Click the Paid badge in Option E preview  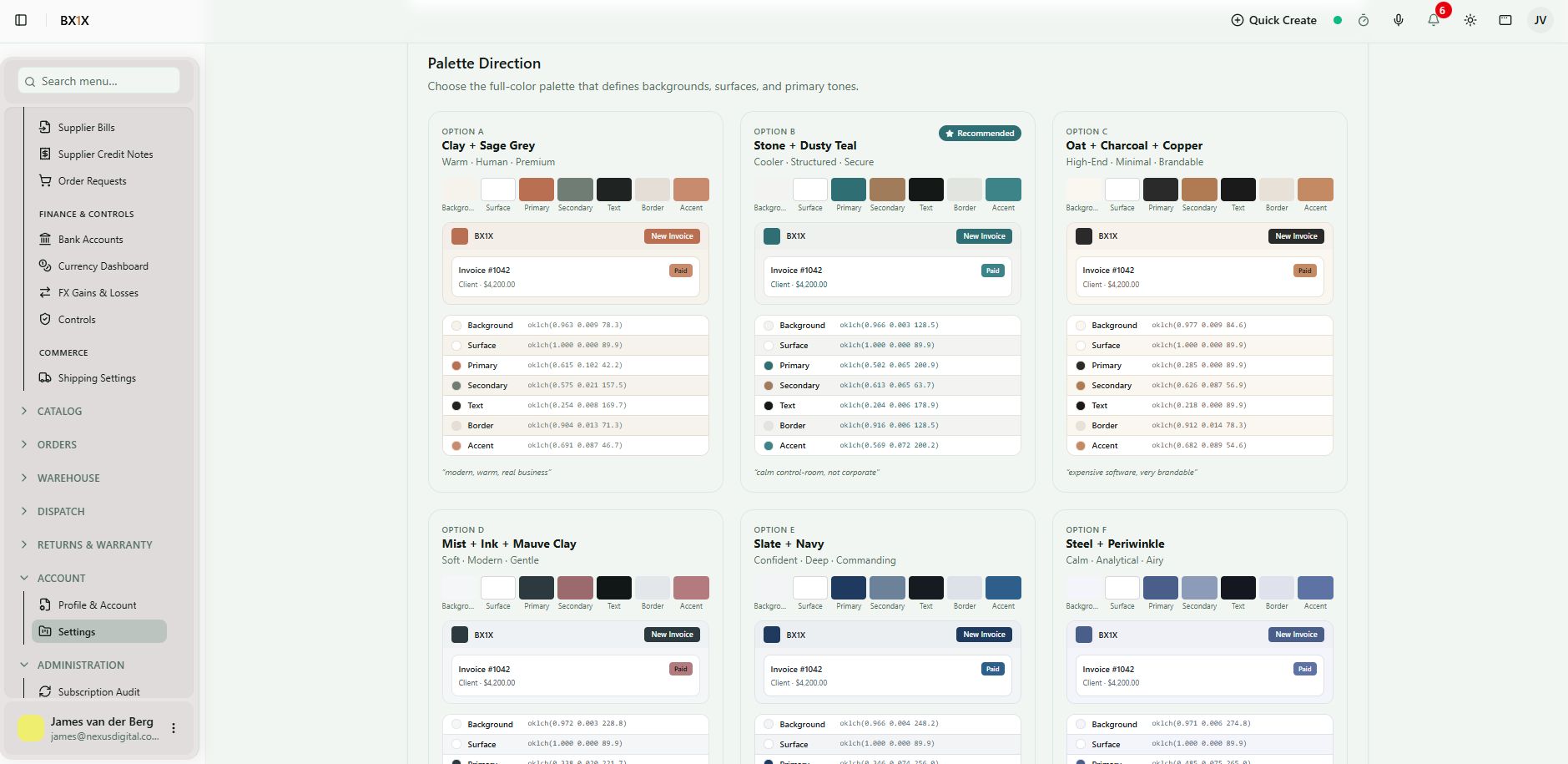coord(992,669)
